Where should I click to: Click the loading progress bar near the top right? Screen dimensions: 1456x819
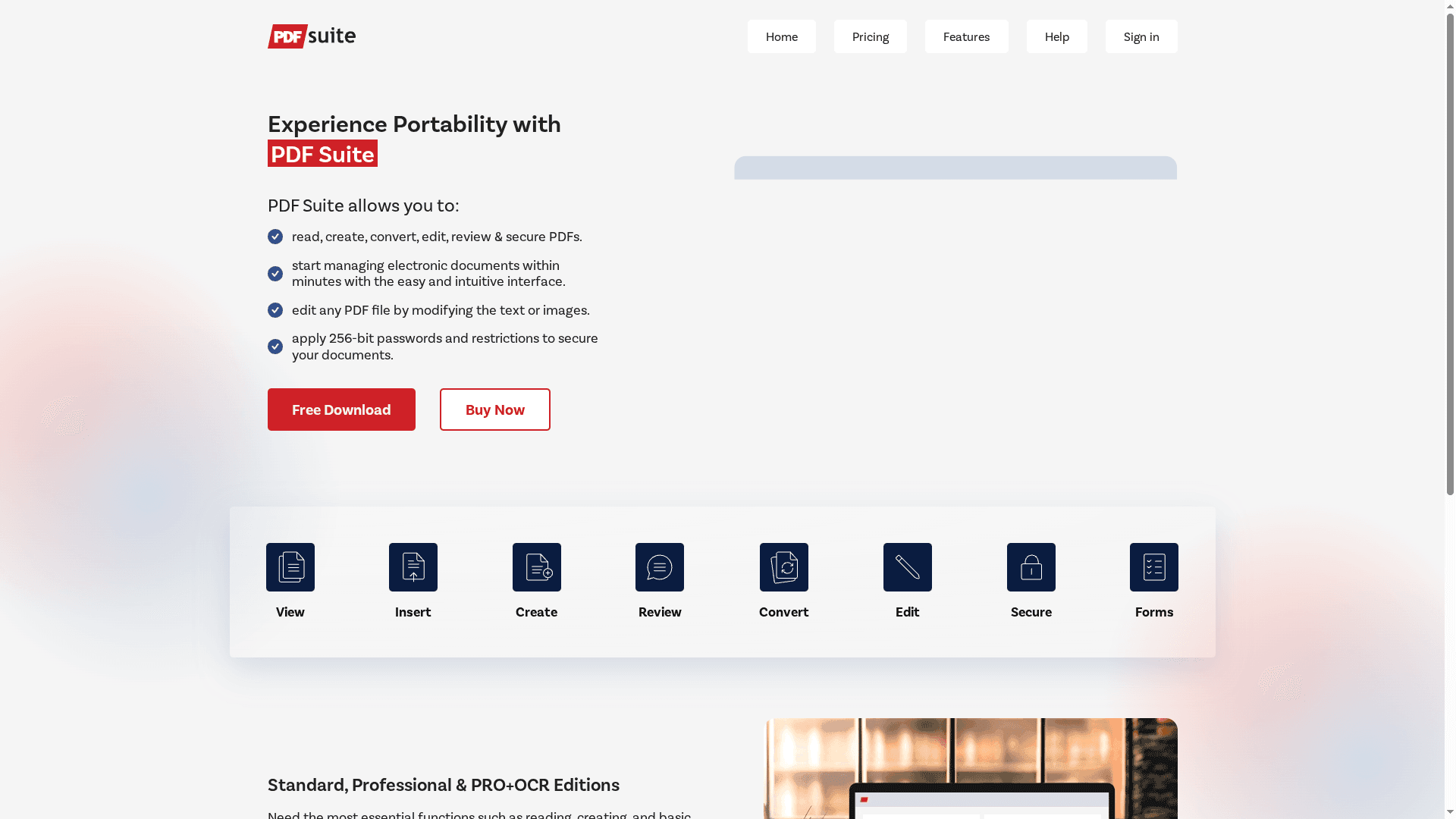[x=955, y=168]
